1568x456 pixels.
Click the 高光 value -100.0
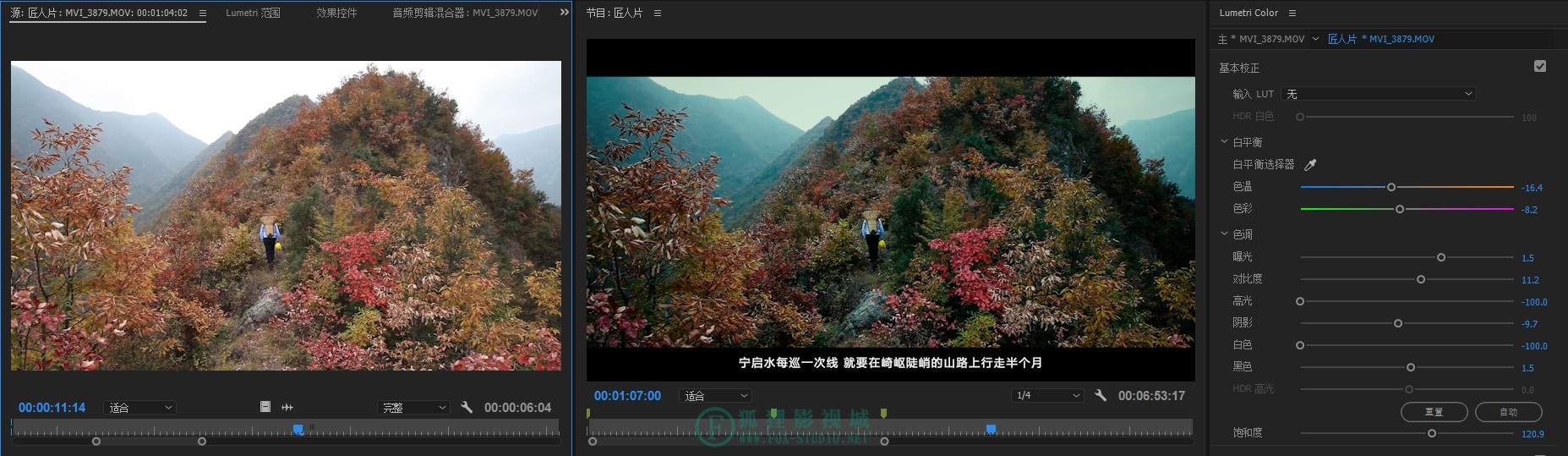pyautogui.click(x=1534, y=302)
